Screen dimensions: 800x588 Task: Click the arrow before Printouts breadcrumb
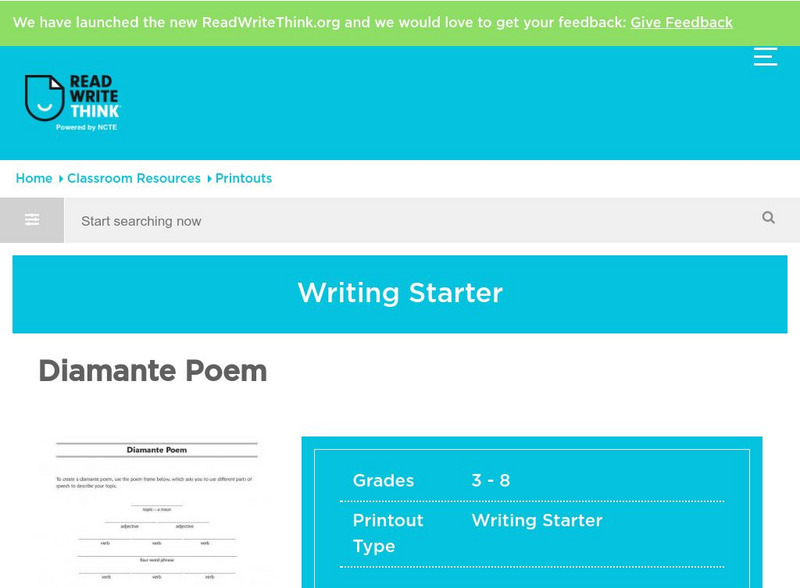coord(209,179)
